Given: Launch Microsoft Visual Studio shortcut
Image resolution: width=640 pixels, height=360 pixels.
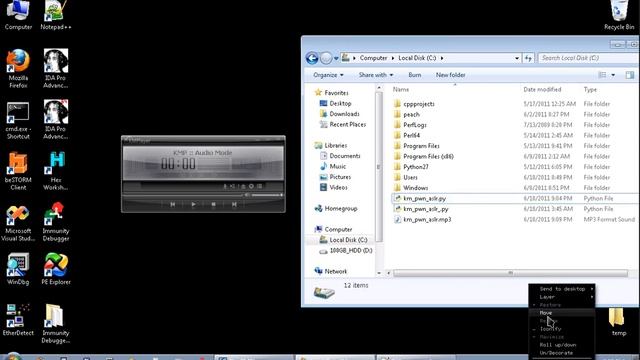Looking at the screenshot, I should tap(18, 223).
